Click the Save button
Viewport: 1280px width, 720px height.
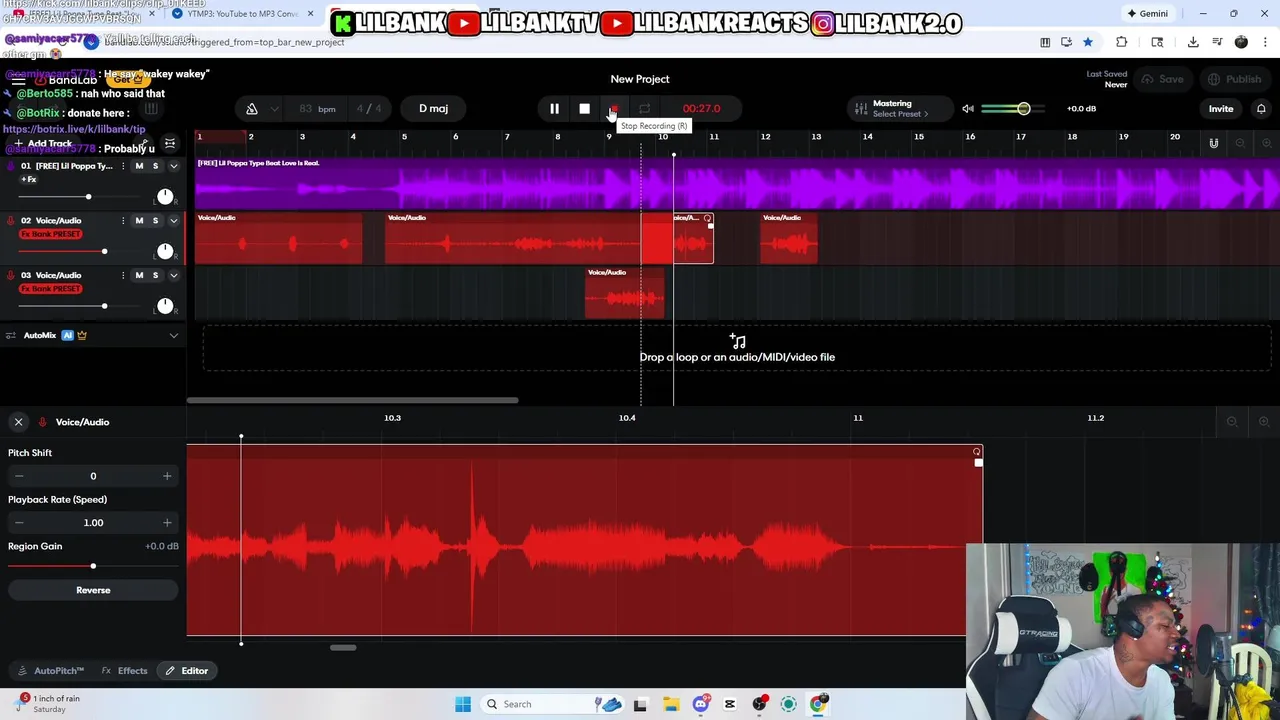[1163, 79]
